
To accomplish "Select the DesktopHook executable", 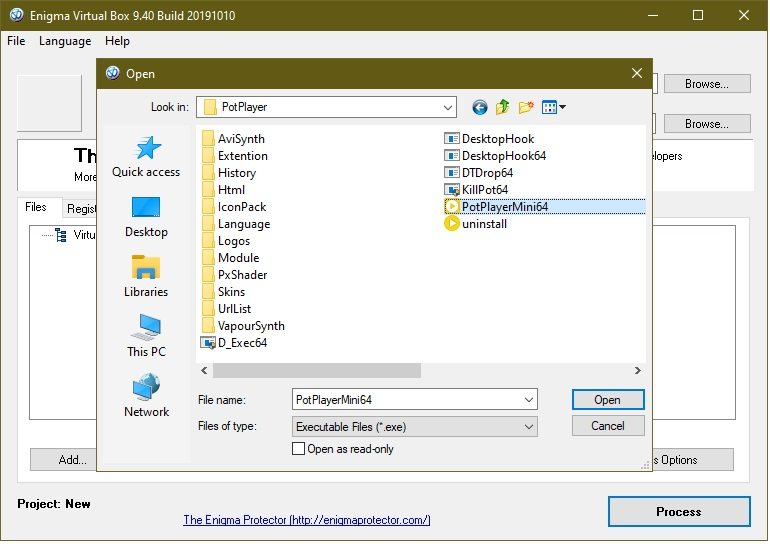I will (x=489, y=139).
